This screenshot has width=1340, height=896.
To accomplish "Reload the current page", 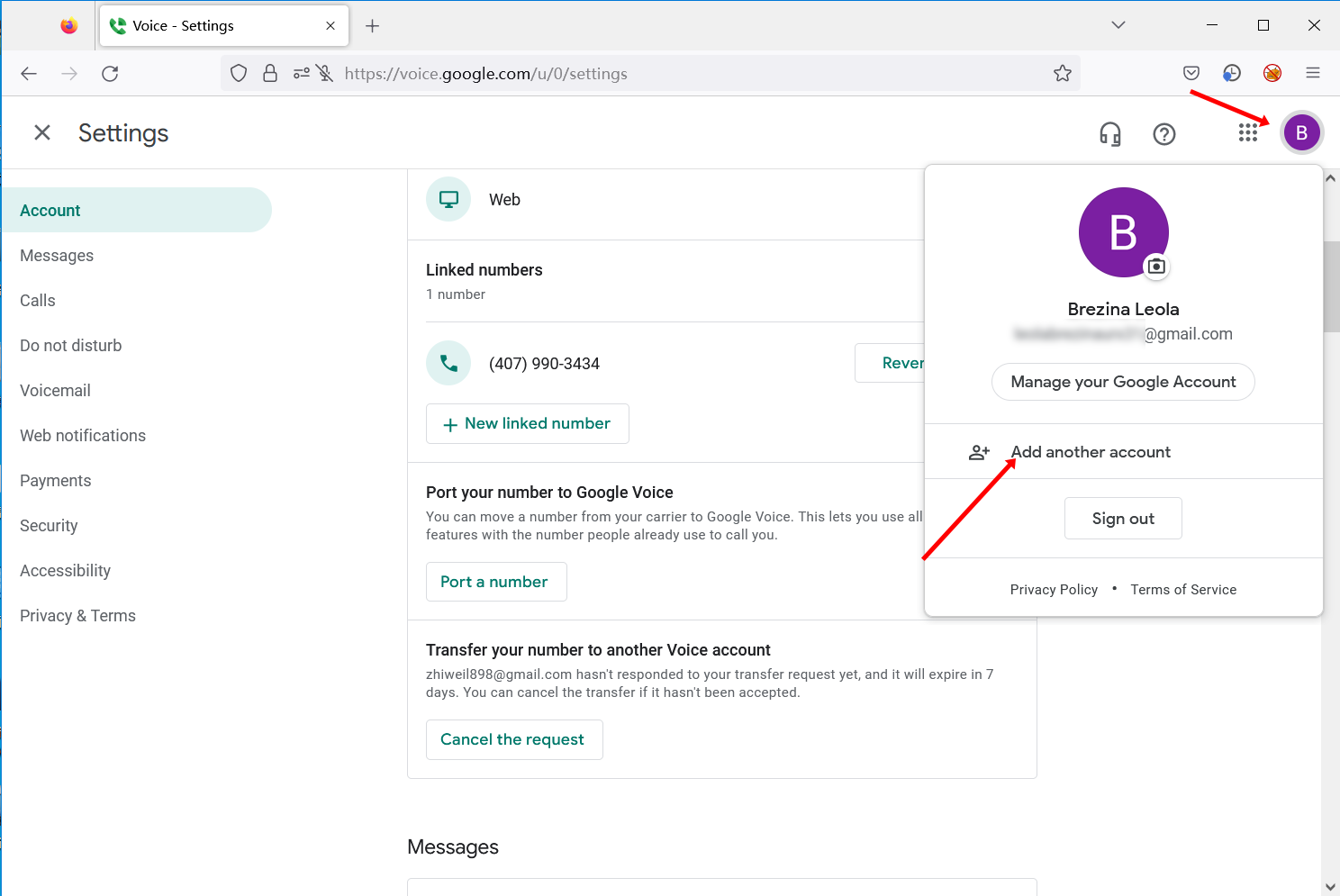I will (110, 74).
